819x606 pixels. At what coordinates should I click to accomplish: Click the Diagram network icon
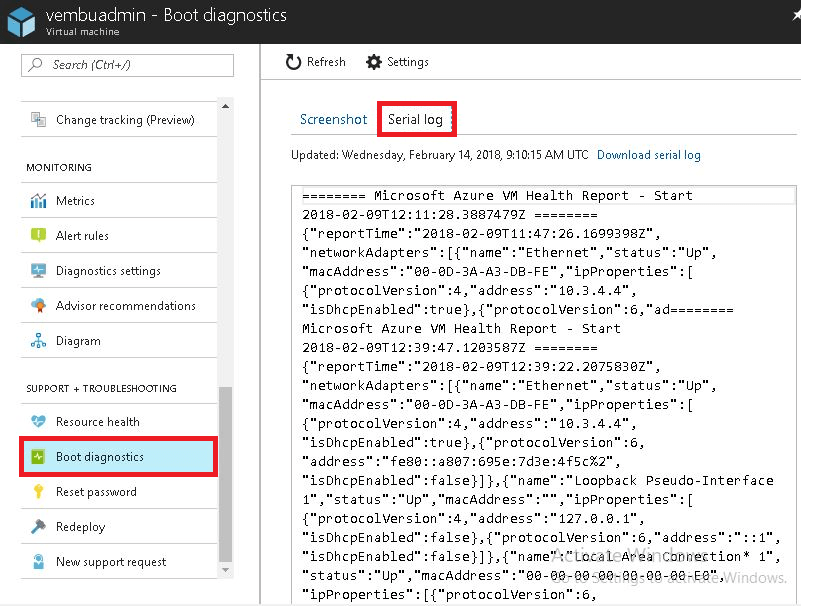pos(38,341)
